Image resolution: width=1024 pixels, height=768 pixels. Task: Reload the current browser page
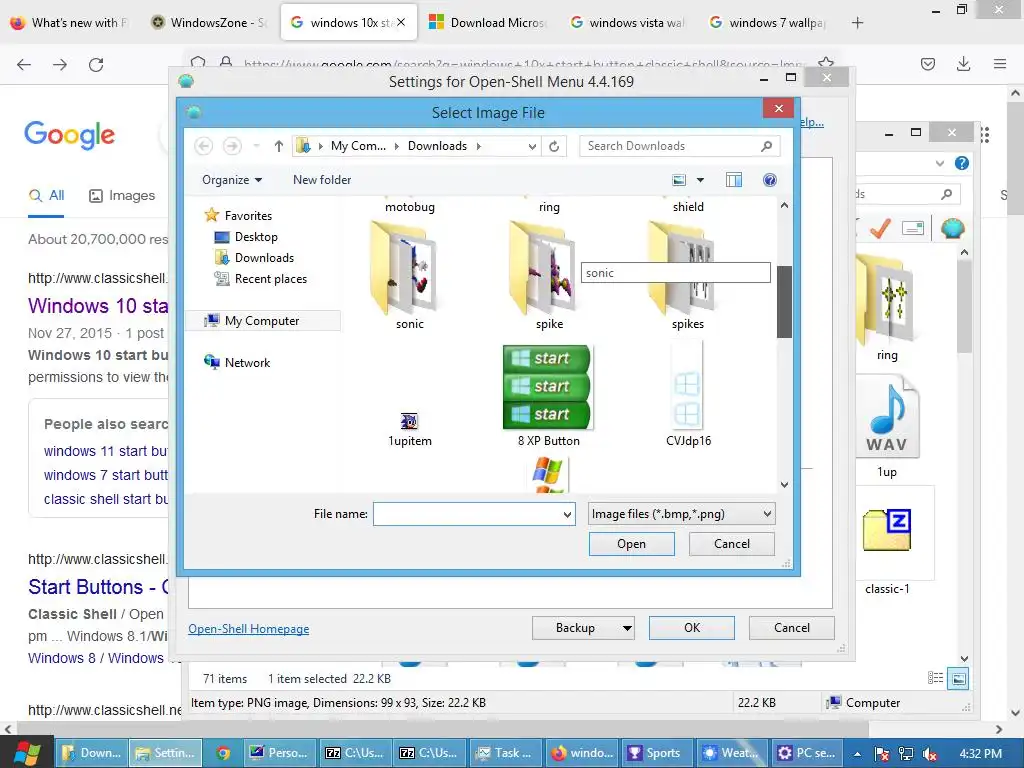tap(96, 65)
